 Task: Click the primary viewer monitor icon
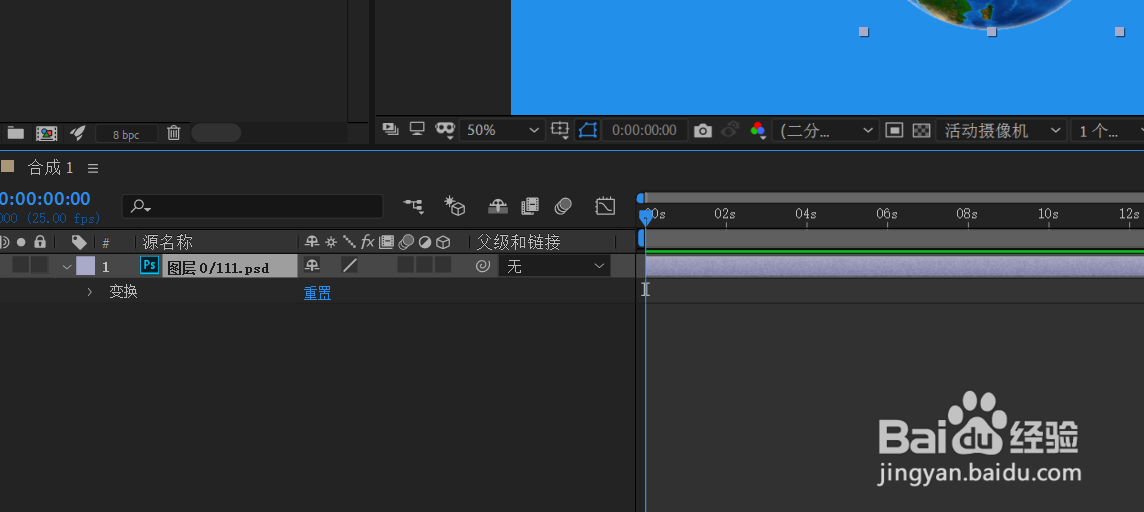(x=417, y=129)
